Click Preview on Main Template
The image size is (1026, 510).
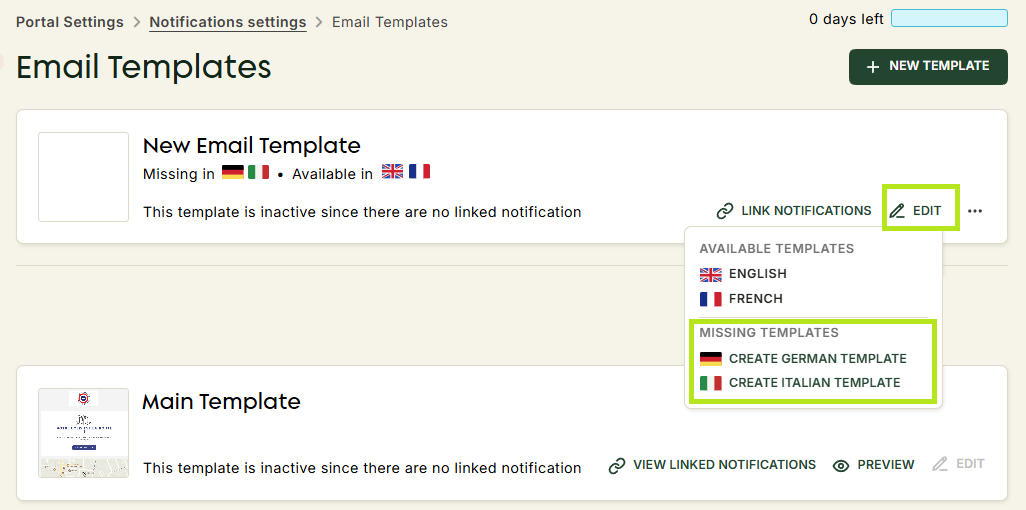point(874,465)
